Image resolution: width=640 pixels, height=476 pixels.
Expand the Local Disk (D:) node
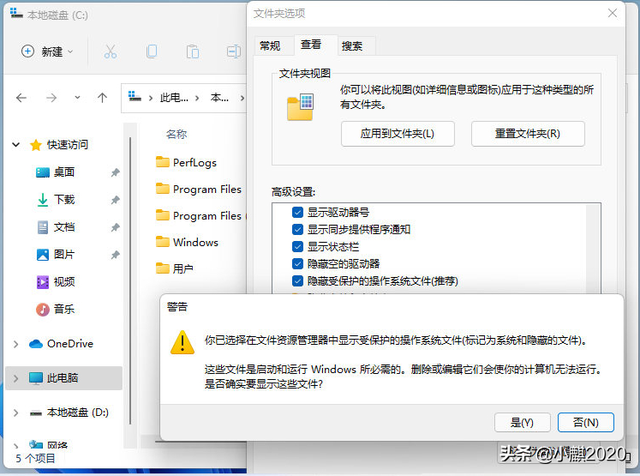(x=16, y=413)
